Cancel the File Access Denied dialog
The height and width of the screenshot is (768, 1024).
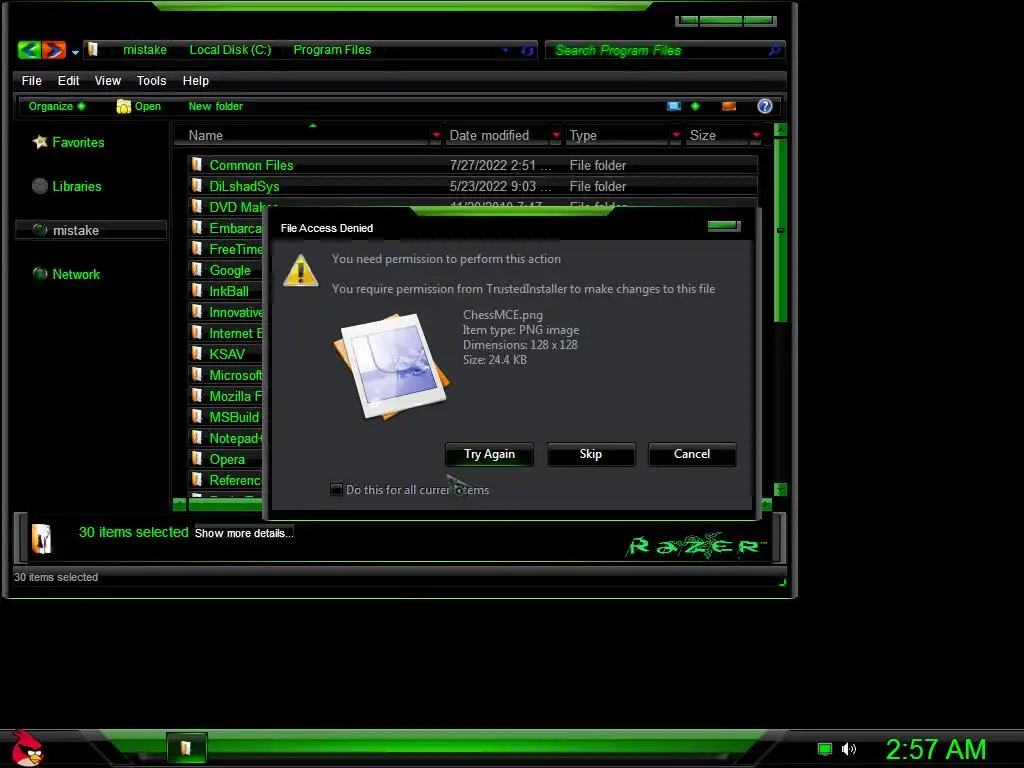[692, 455]
